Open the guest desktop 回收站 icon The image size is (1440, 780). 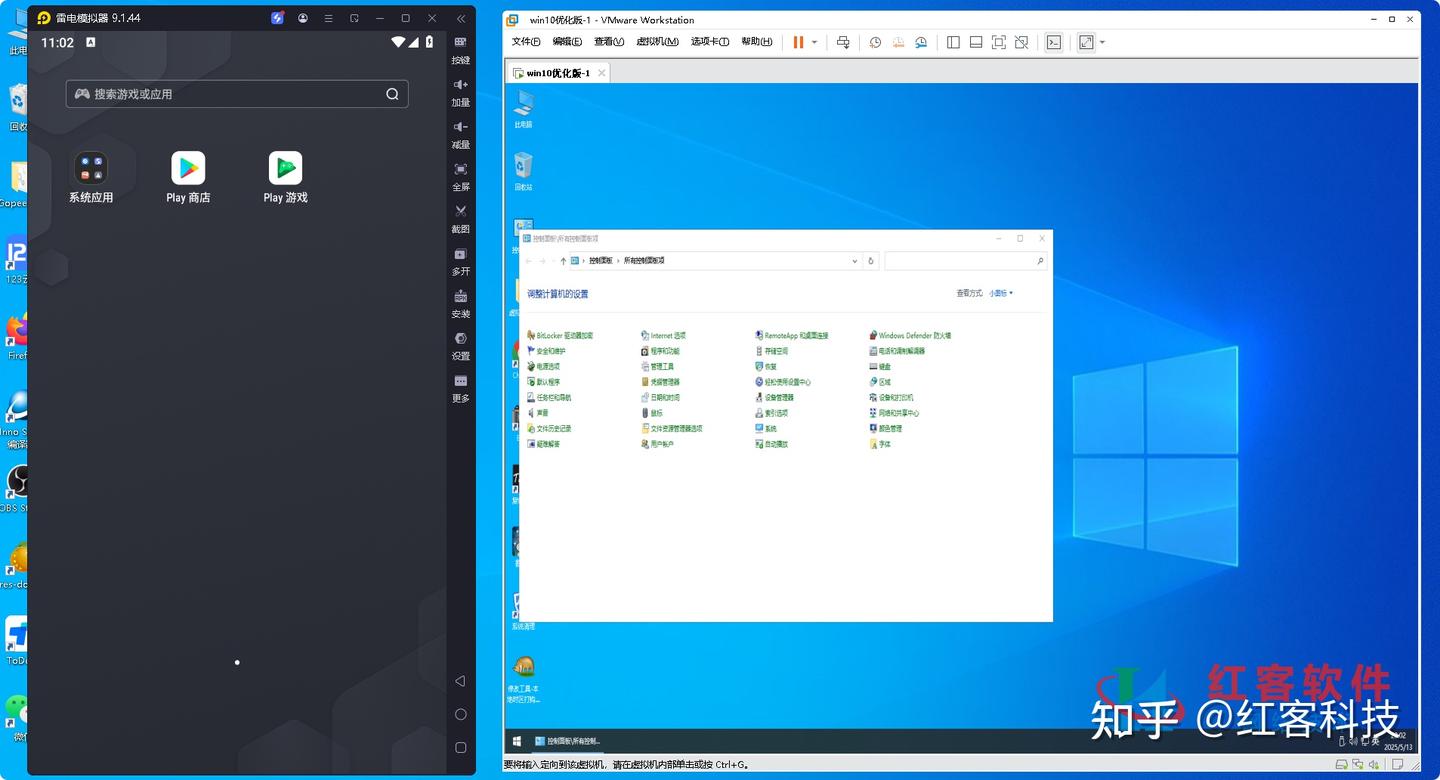523,172
